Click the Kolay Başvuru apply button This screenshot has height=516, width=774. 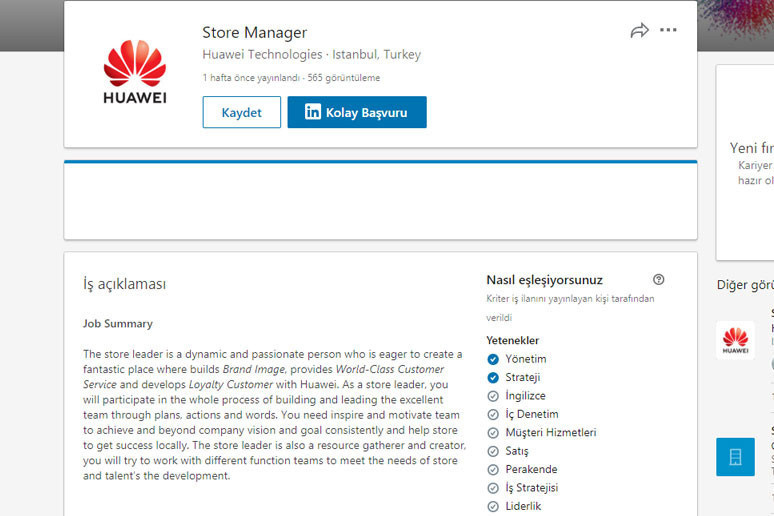click(357, 112)
